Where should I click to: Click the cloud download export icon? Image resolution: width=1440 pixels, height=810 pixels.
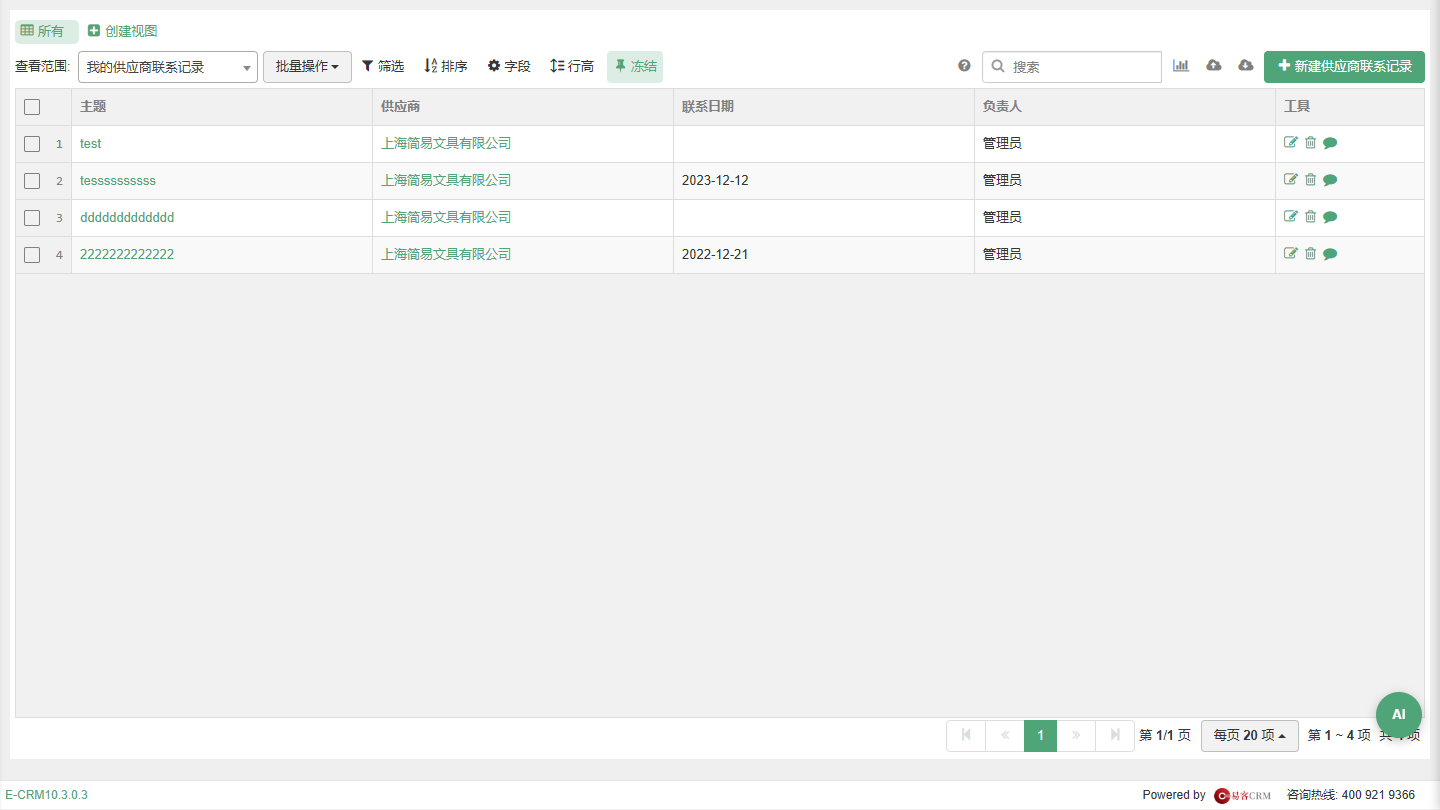click(x=1246, y=66)
